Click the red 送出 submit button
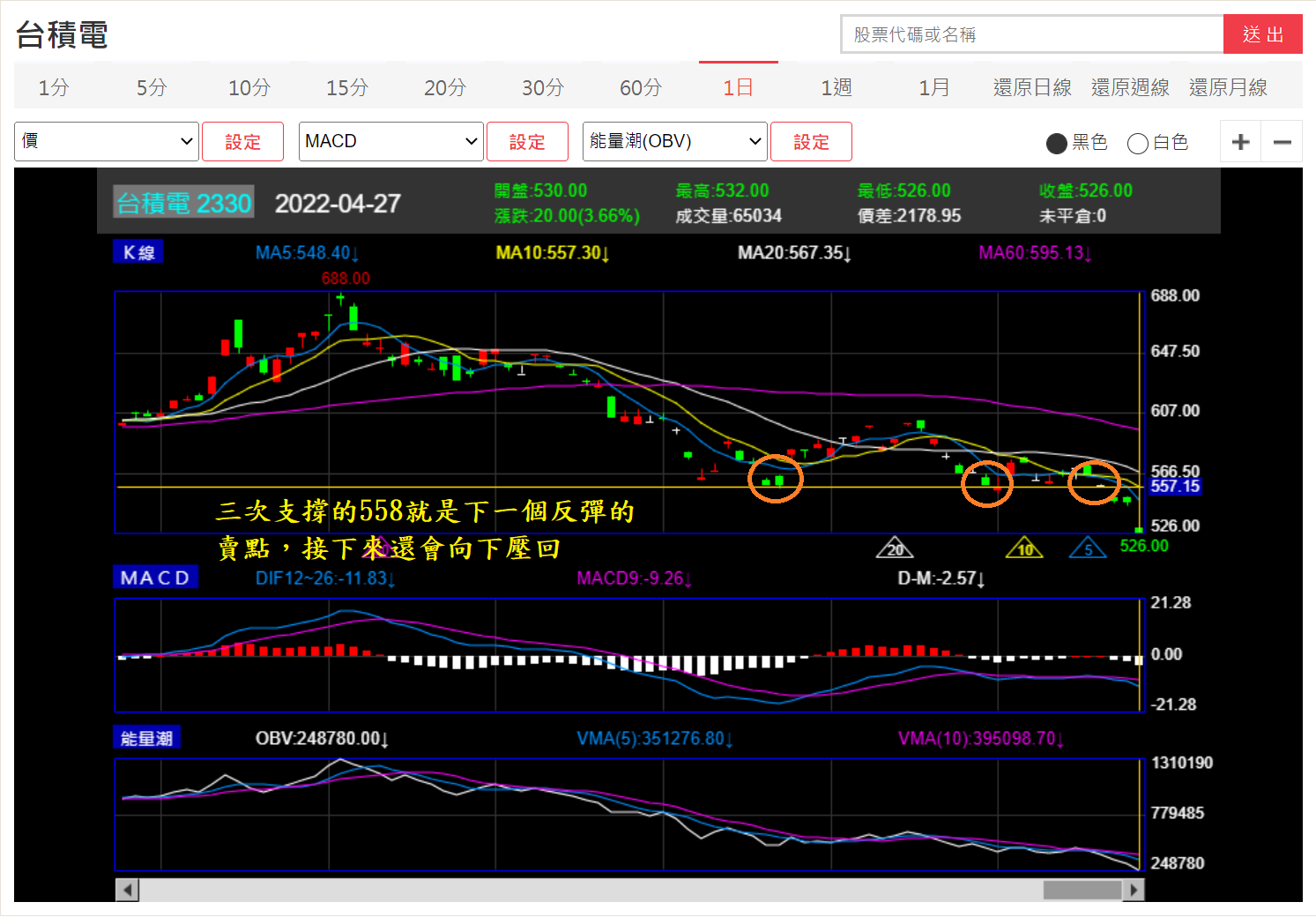This screenshot has height=917, width=1316. click(x=1263, y=34)
